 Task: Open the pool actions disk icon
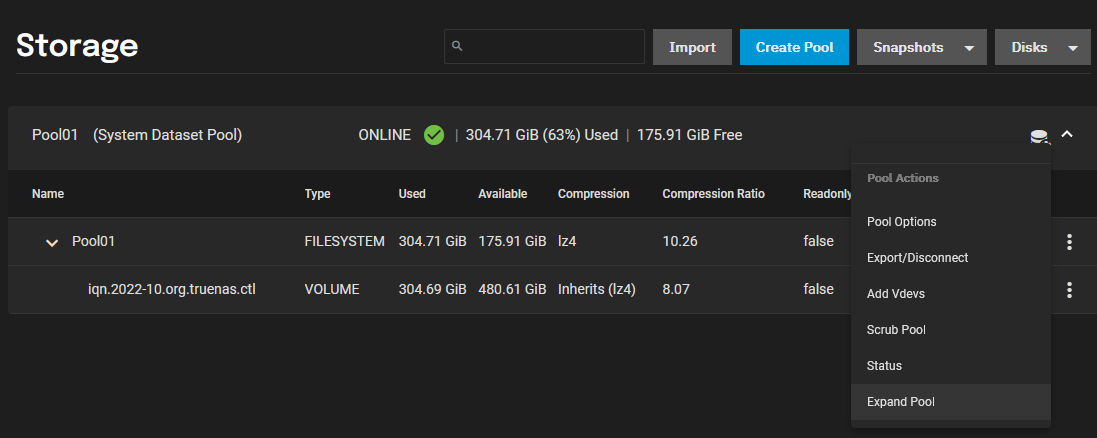click(1040, 137)
